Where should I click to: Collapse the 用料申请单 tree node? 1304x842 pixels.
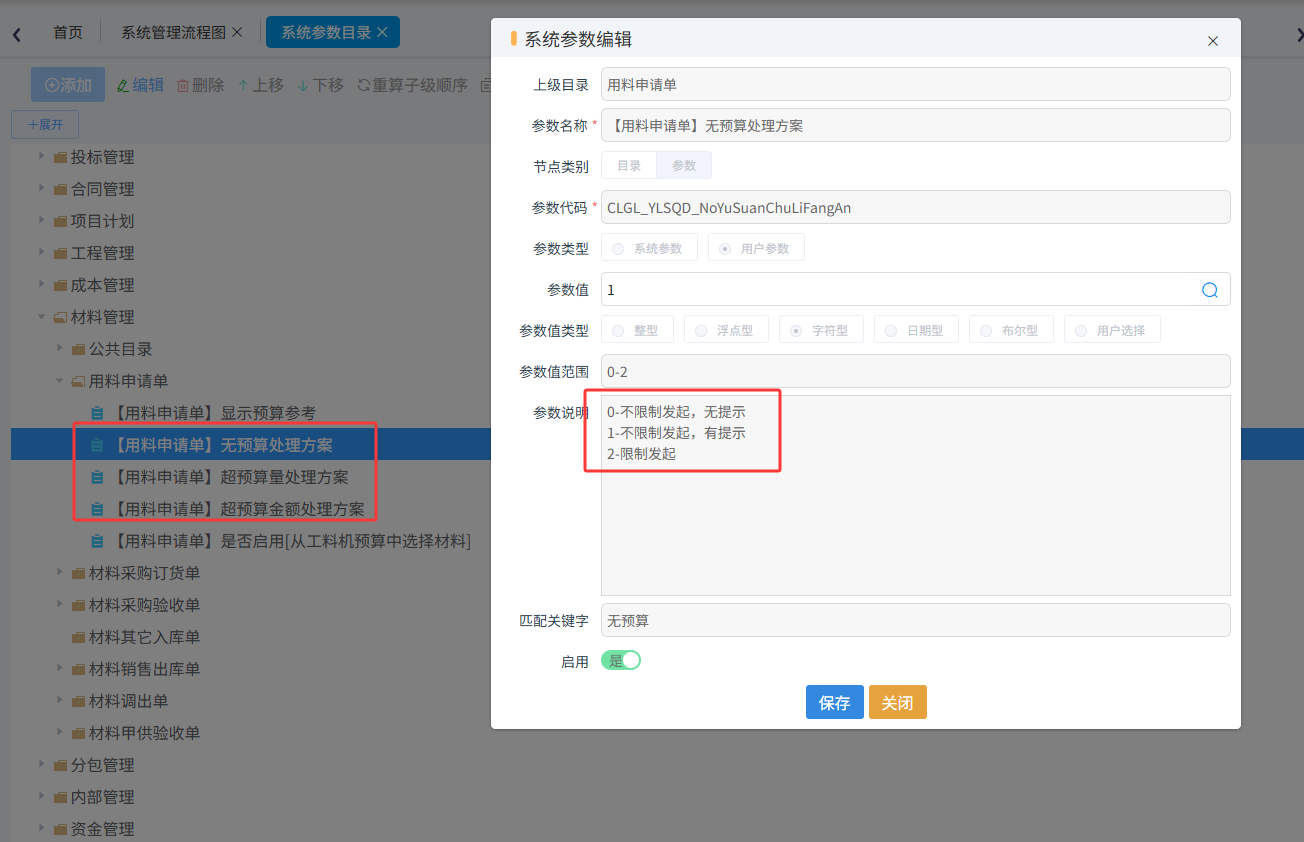pyautogui.click(x=60, y=381)
